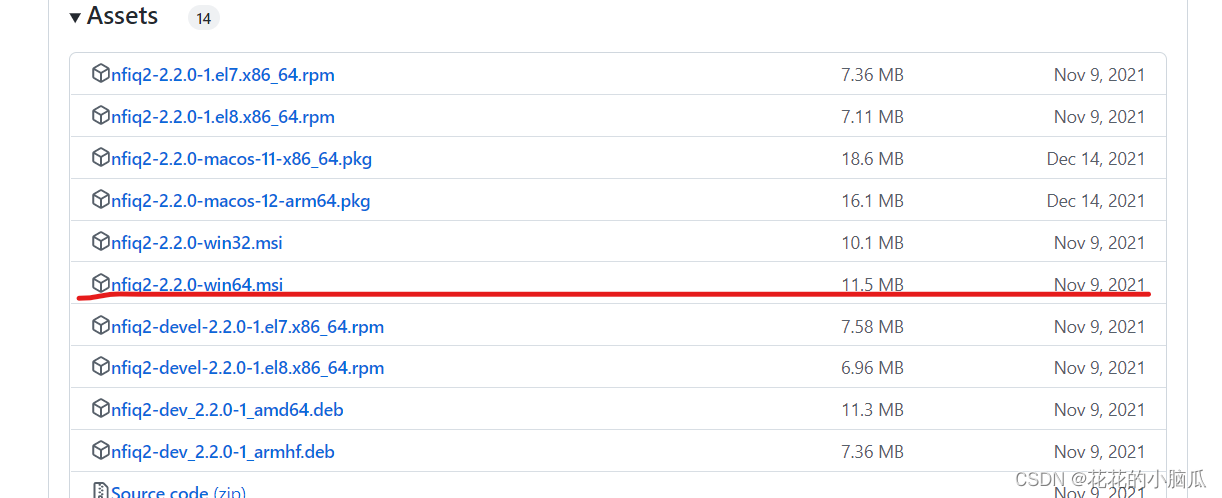
Task: Open the Source code (zip) link
Action: (x=178, y=491)
